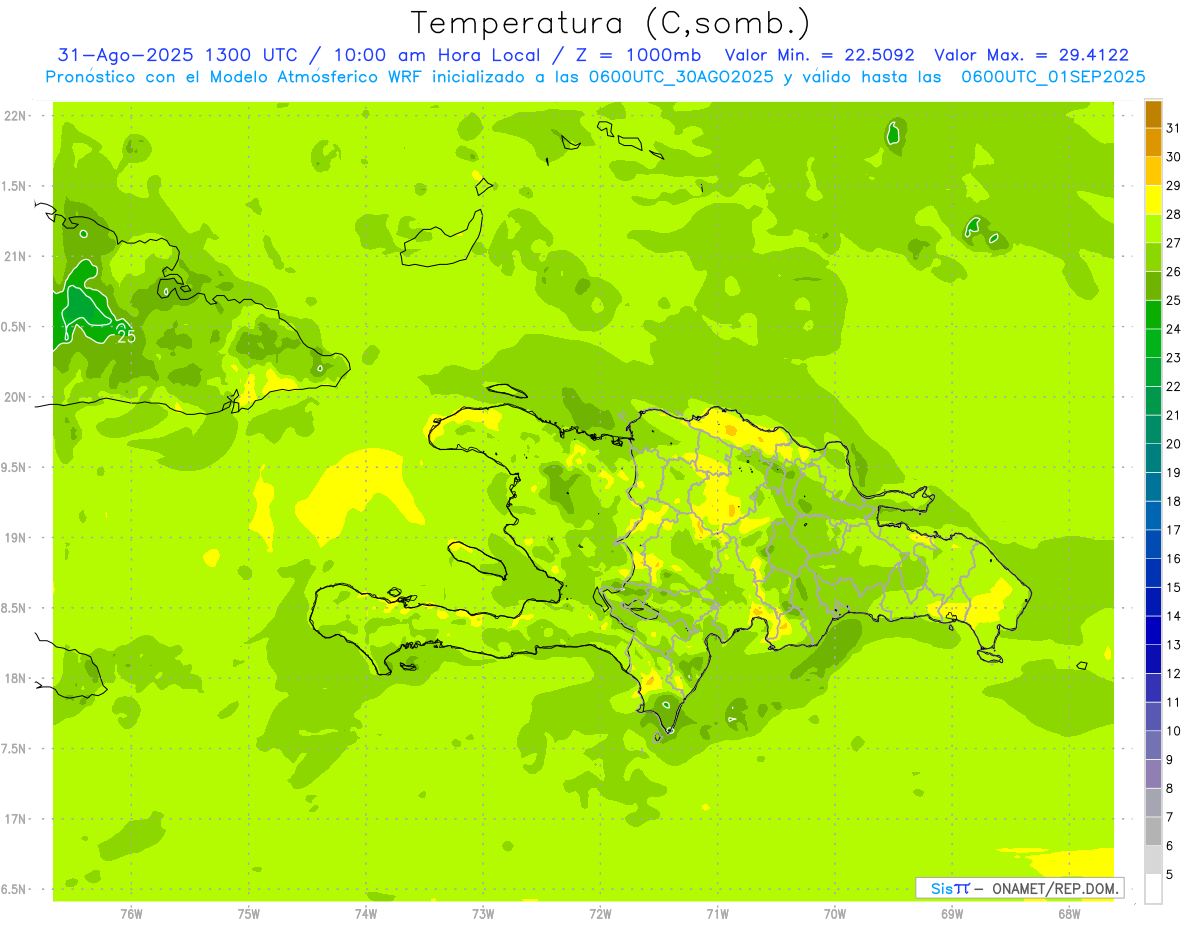Image resolution: width=1200 pixels, height=927 pixels.
Task: Click the "31" colorbar label
Action: click(1174, 129)
